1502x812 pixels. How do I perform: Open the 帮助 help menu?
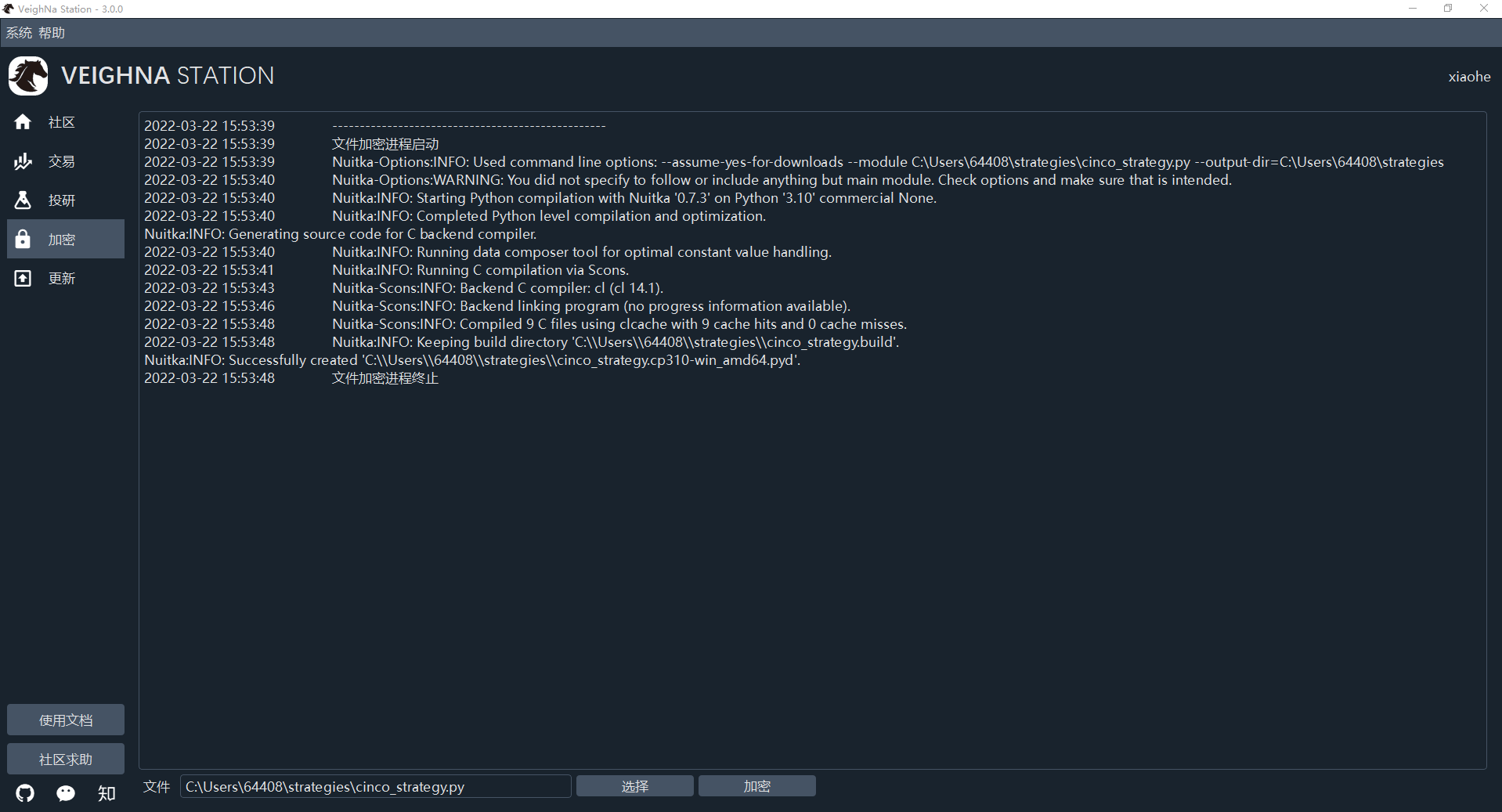pos(52,32)
